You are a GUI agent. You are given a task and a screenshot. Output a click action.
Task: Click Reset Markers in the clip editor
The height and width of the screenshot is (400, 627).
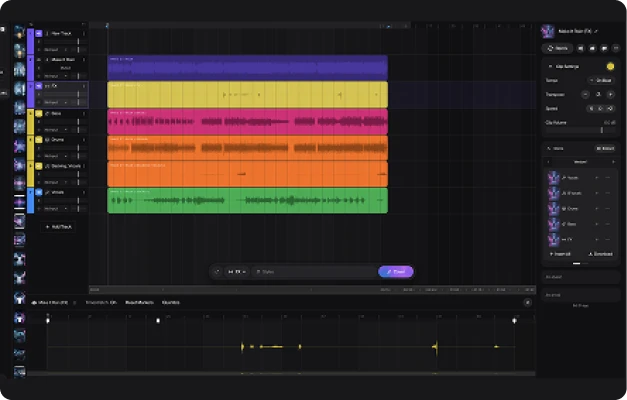[139, 302]
